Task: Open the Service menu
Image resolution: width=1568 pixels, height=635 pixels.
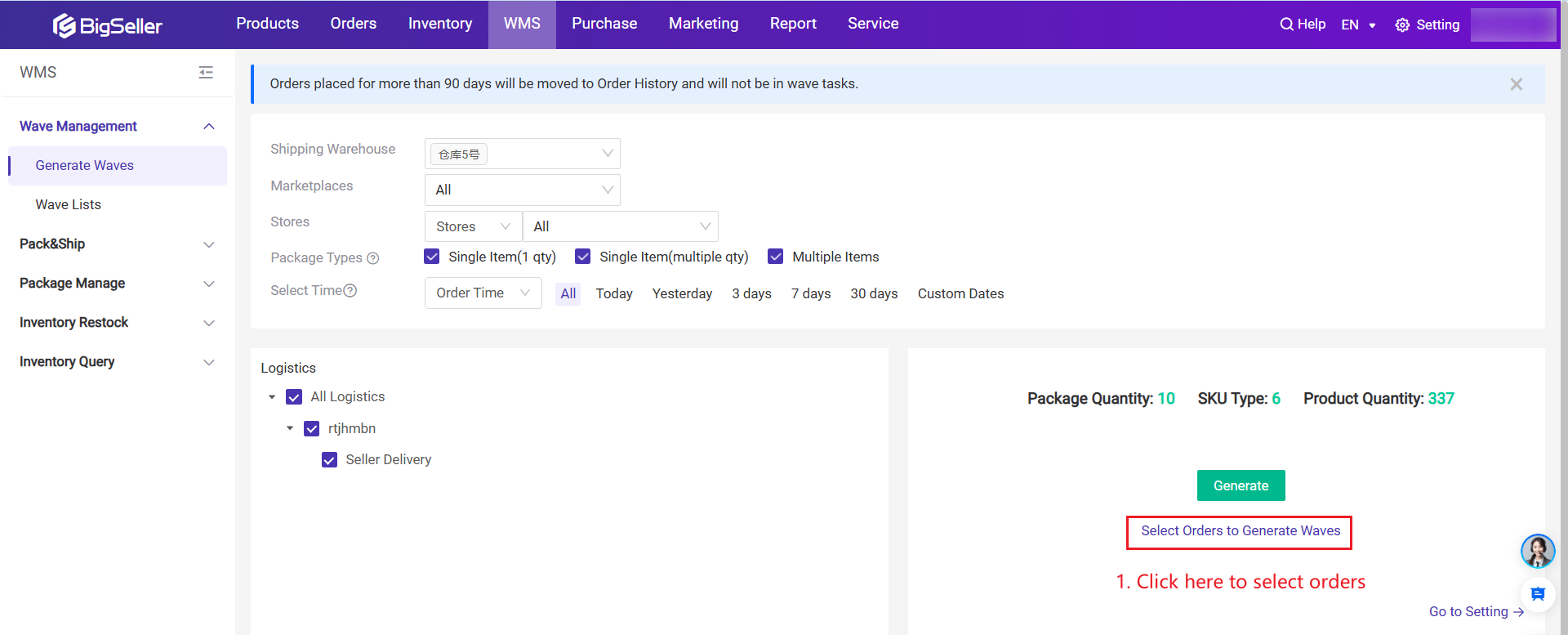Action: [x=873, y=24]
